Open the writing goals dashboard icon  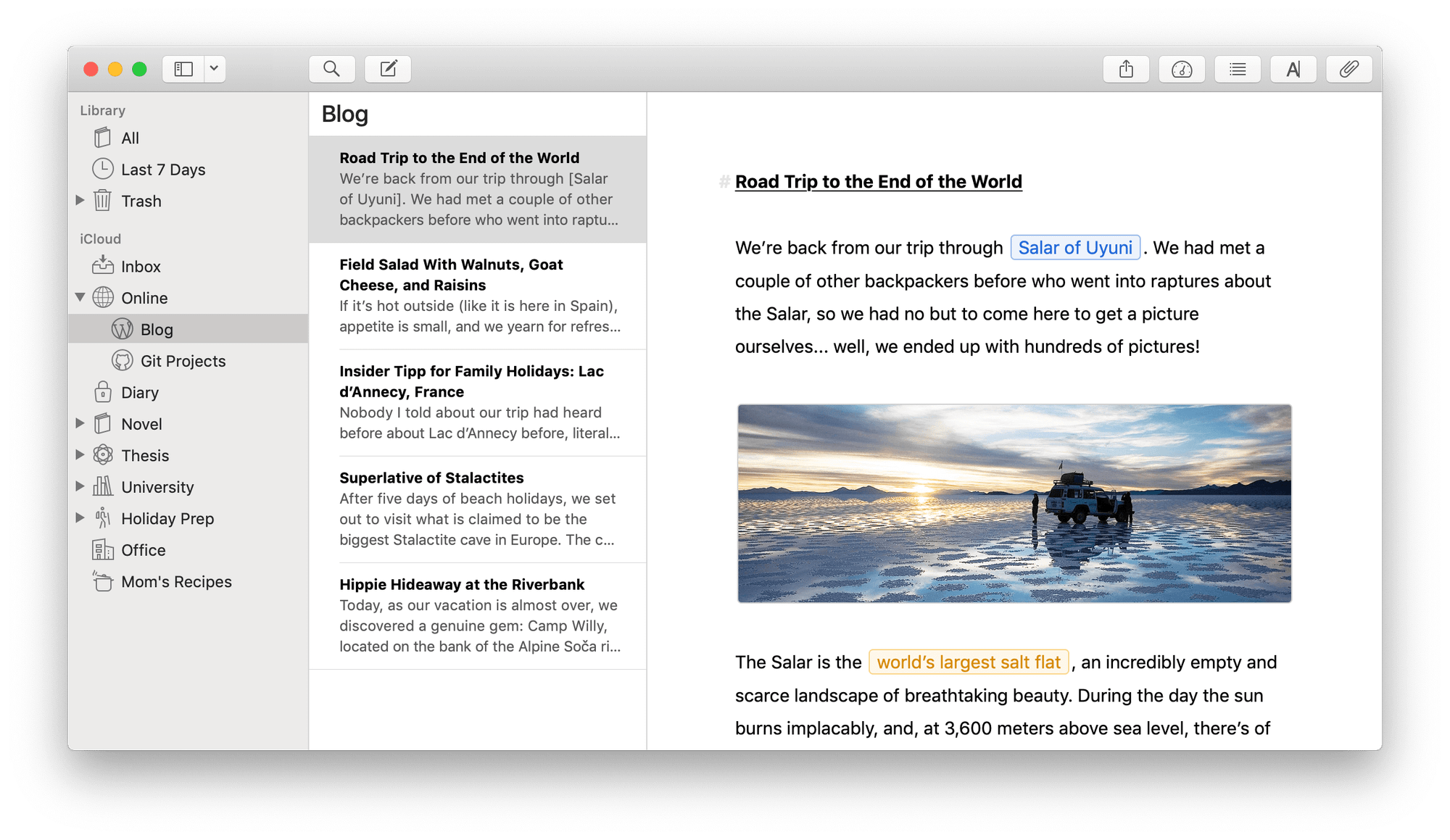point(1182,68)
